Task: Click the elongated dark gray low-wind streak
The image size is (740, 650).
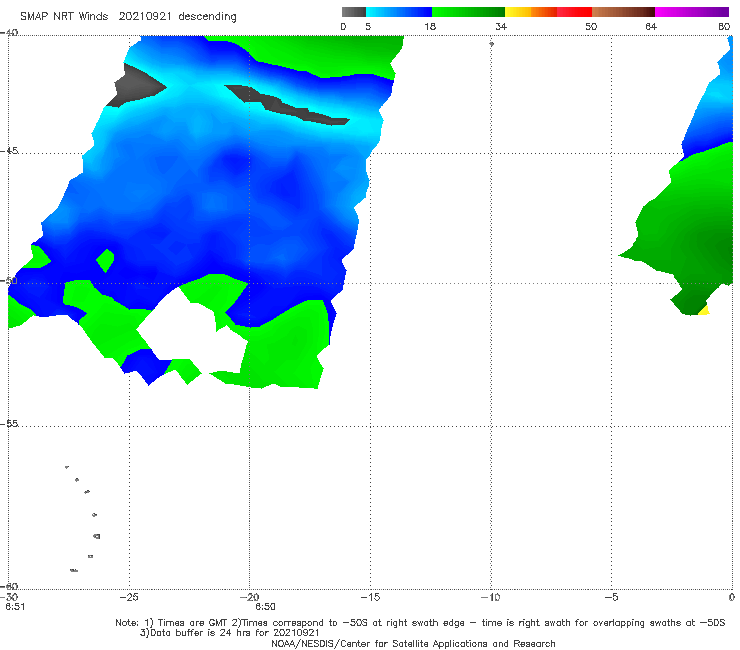Action: click(x=287, y=105)
